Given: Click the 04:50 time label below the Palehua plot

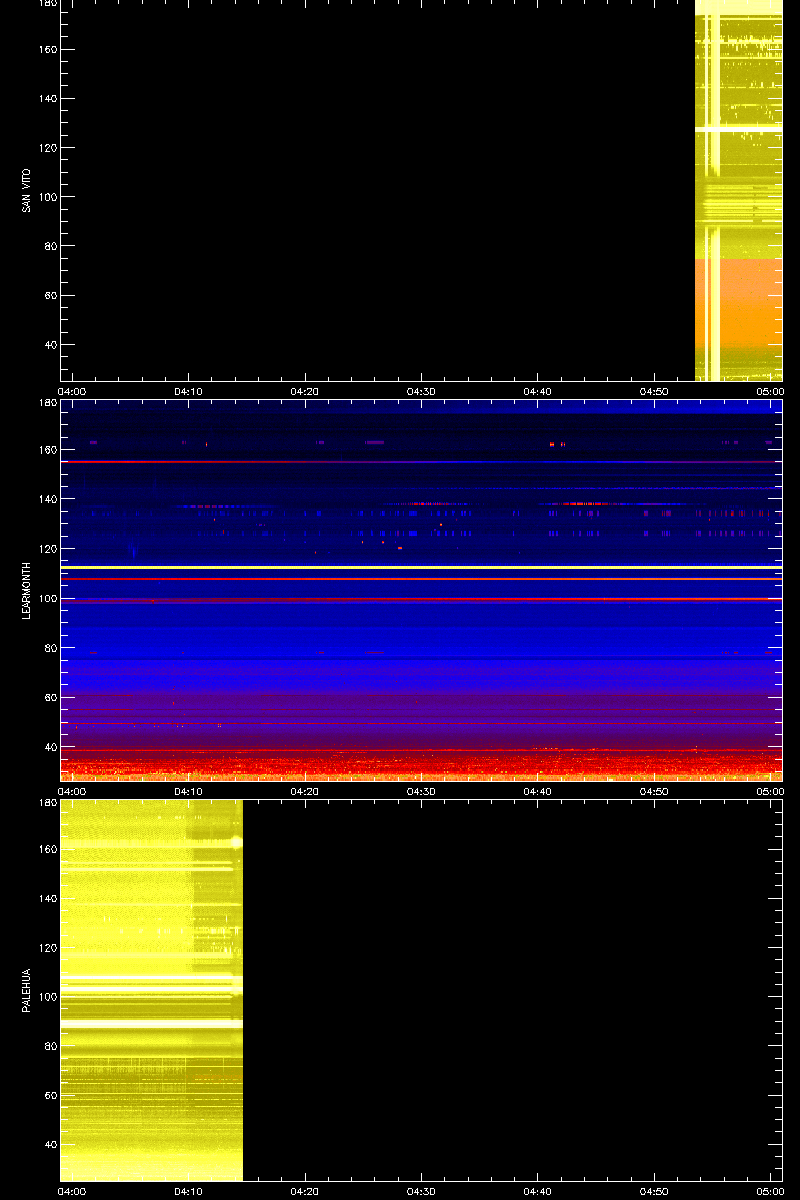Looking at the screenshot, I should 654,1191.
